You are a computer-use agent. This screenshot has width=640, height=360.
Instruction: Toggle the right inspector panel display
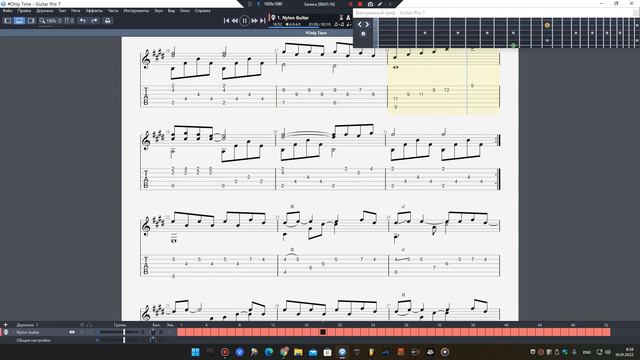pos(31,20)
